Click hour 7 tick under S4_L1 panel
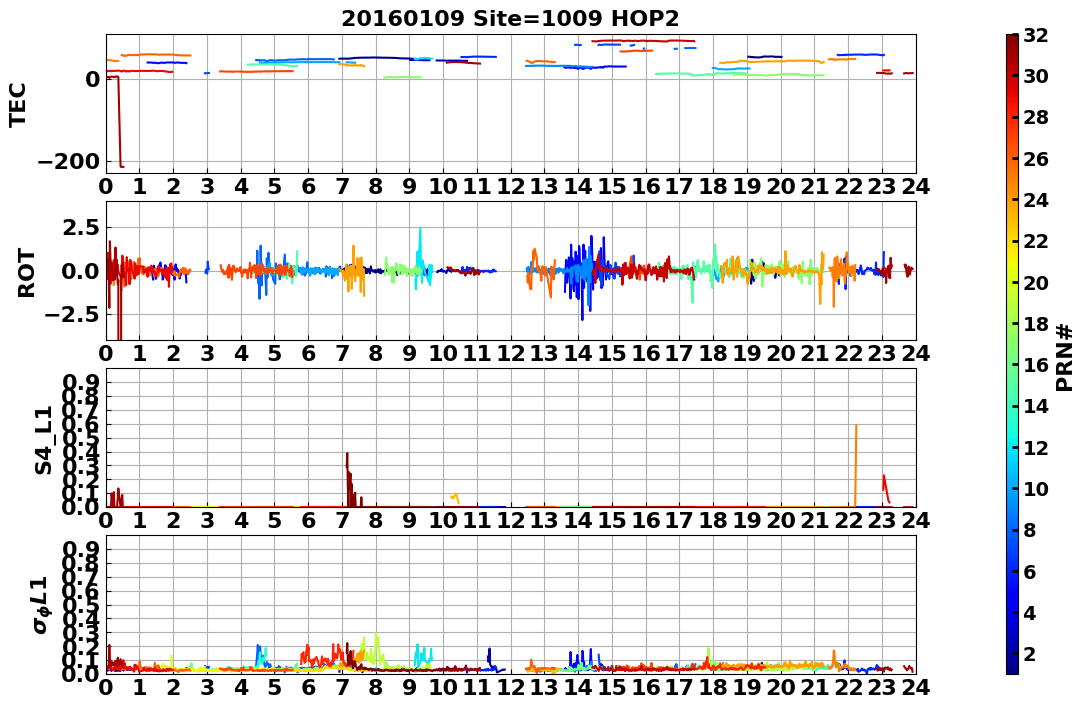This screenshot has width=1085, height=709. (x=343, y=520)
